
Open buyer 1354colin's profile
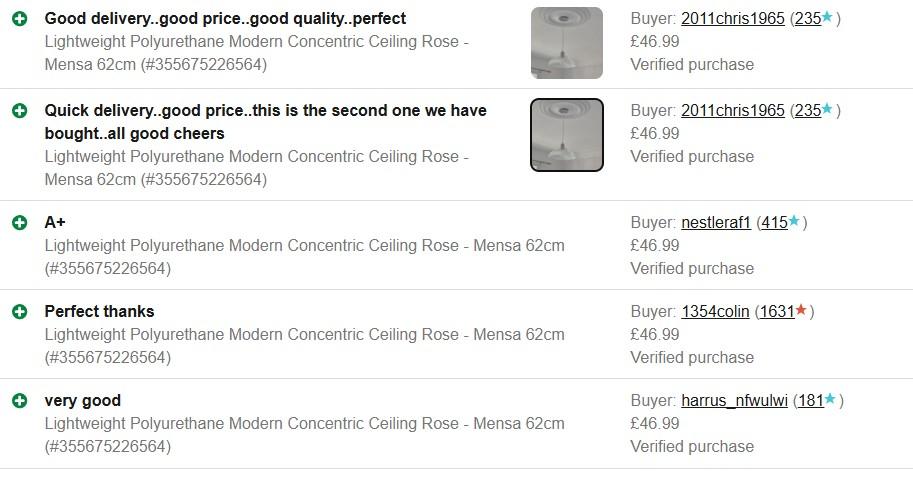[x=715, y=312]
